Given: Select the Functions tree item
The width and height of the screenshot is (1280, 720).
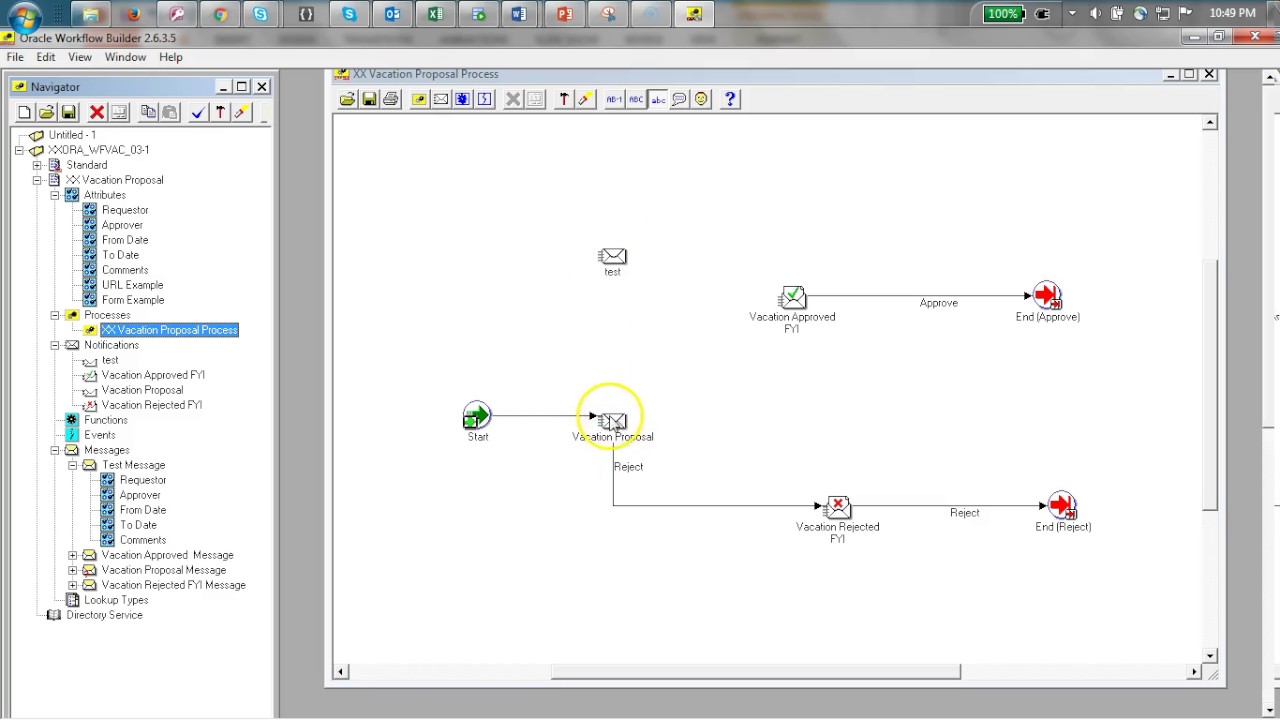Looking at the screenshot, I should tap(106, 420).
